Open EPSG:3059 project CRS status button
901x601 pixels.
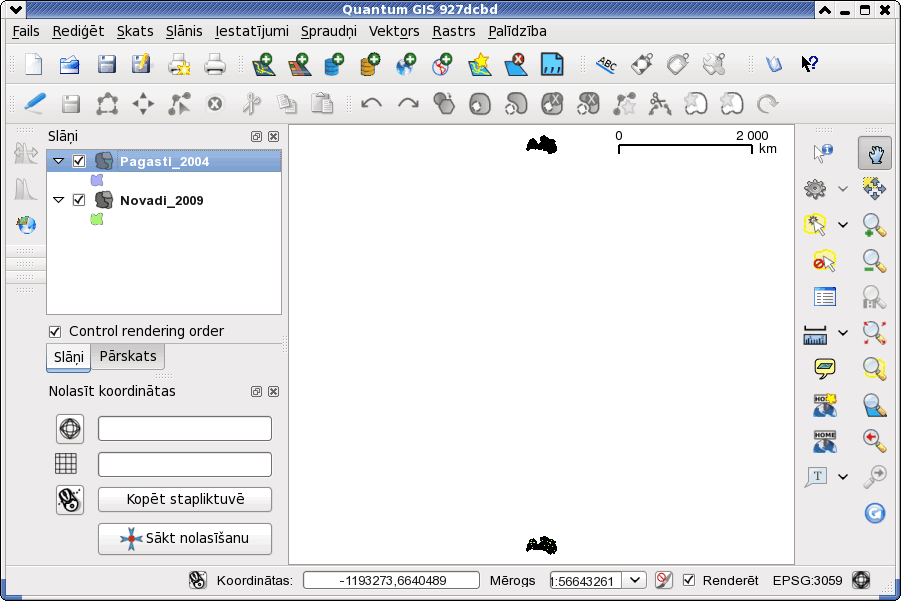click(x=861, y=580)
